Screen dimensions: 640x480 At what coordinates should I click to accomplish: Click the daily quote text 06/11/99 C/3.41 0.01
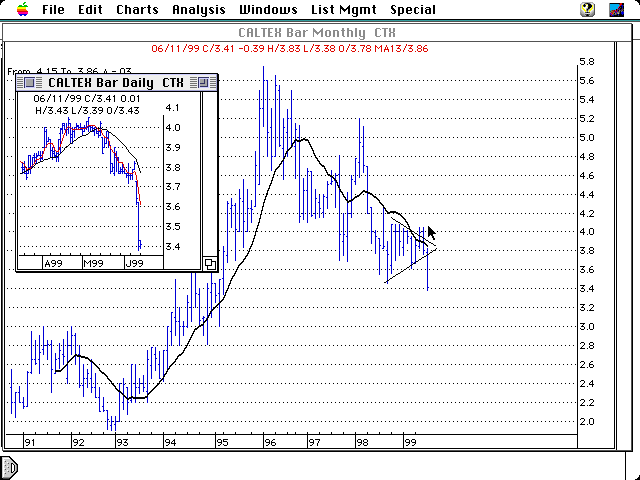pos(87,99)
